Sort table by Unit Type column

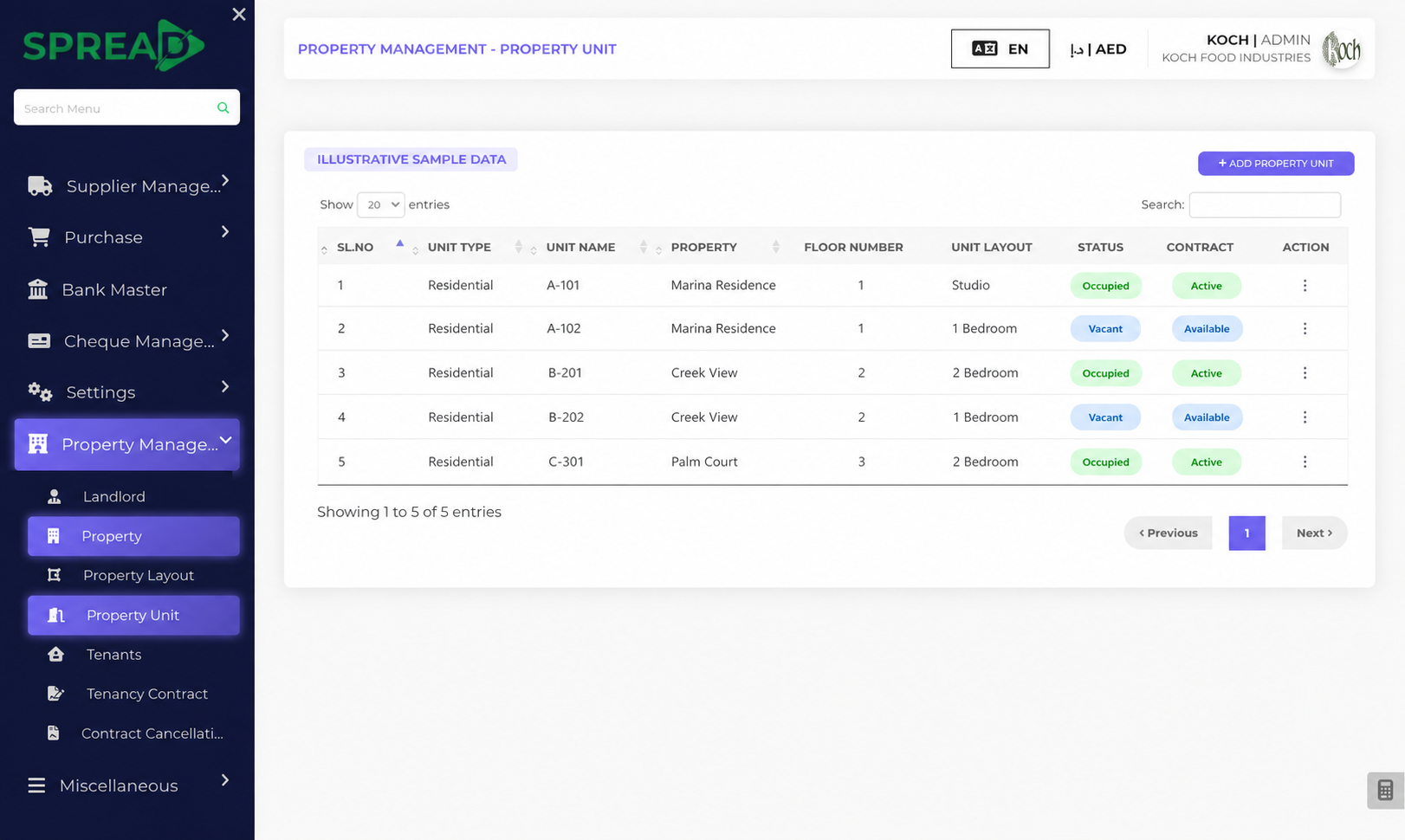pyautogui.click(x=459, y=247)
